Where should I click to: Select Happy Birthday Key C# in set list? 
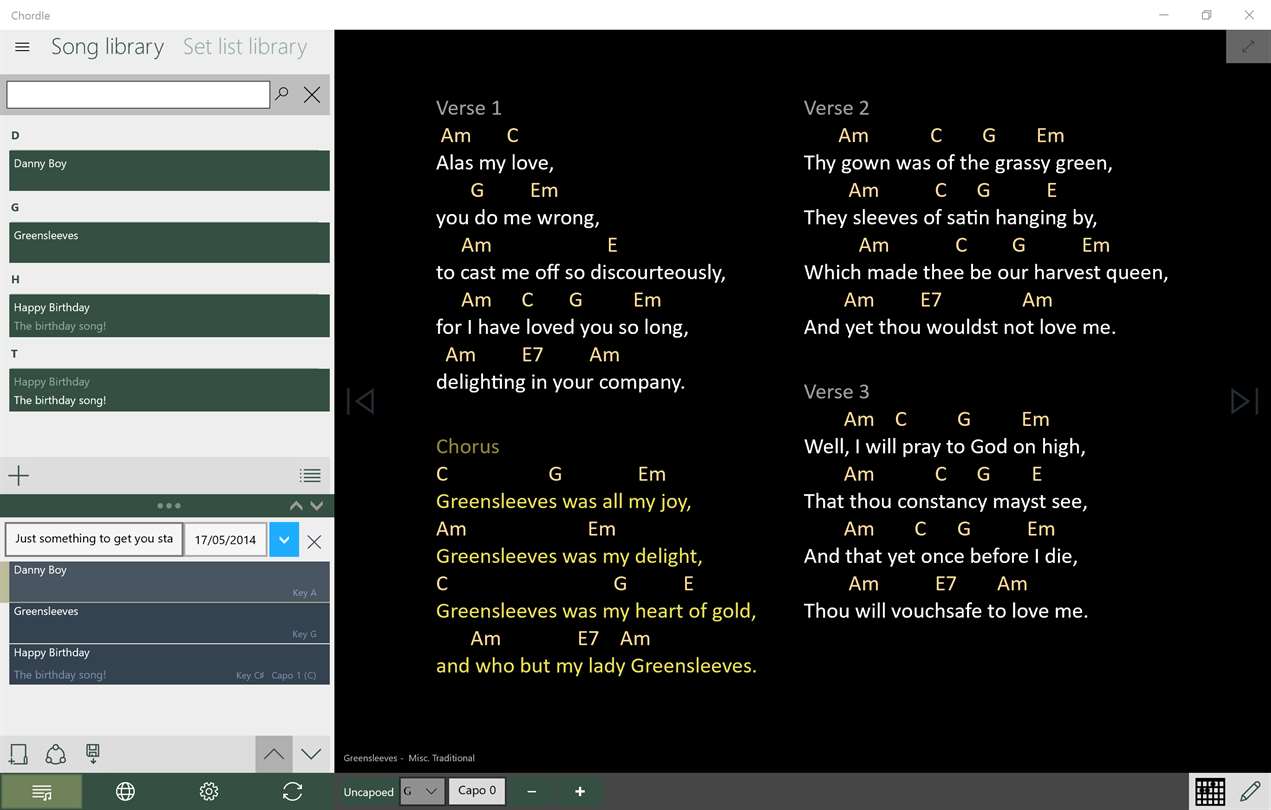click(x=169, y=664)
